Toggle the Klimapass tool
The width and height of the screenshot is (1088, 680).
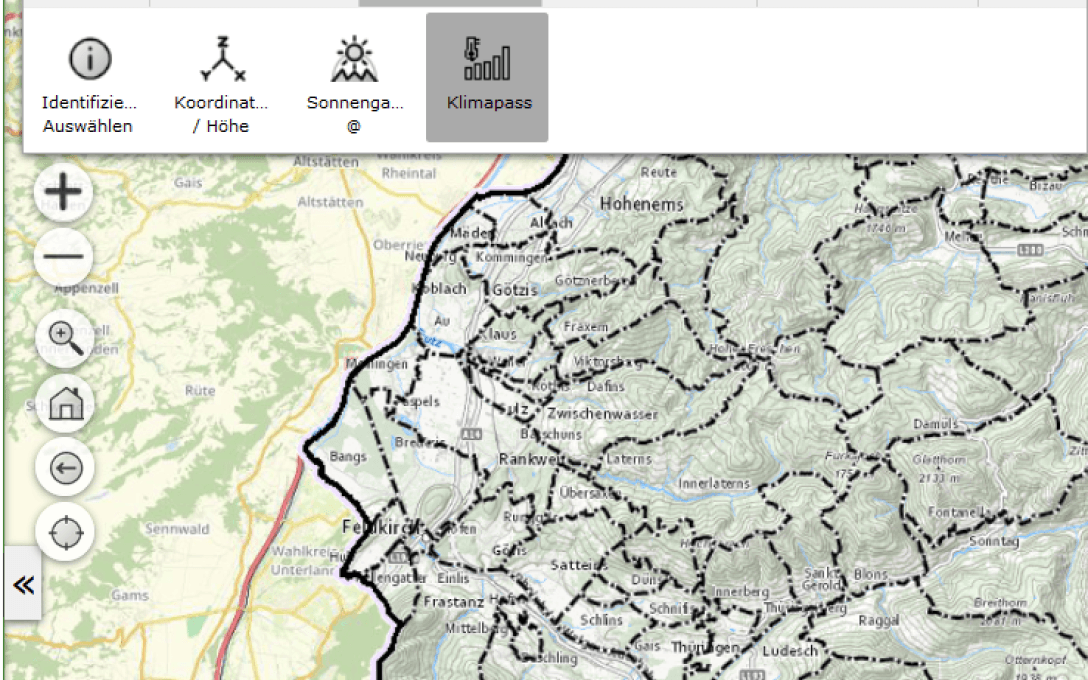pos(487,78)
